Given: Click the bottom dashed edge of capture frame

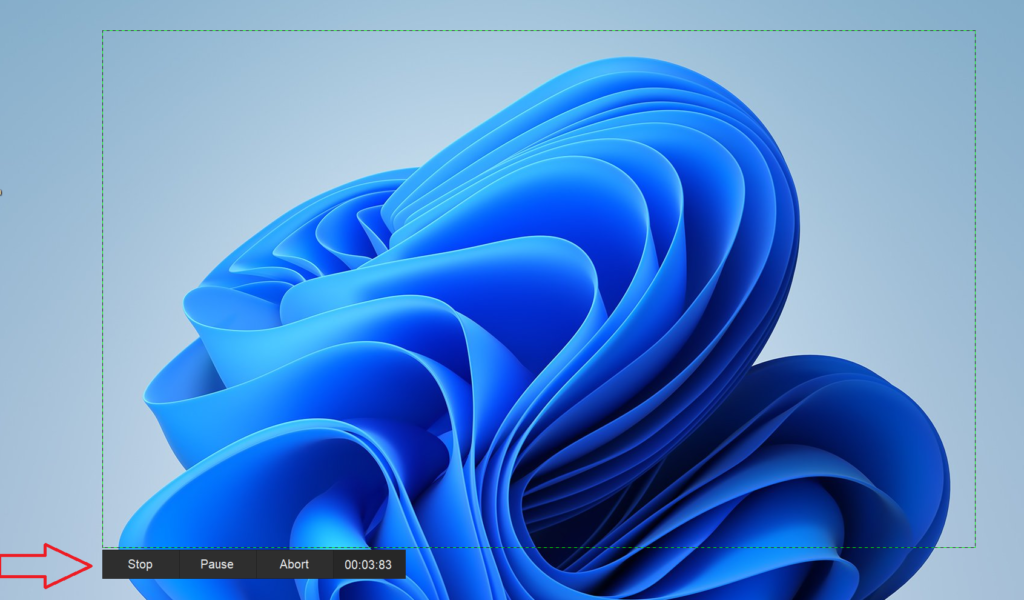Looking at the screenshot, I should 700,547.
